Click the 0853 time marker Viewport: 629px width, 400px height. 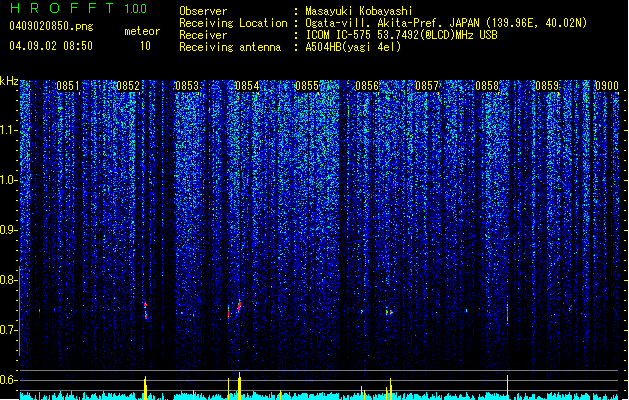click(187, 86)
